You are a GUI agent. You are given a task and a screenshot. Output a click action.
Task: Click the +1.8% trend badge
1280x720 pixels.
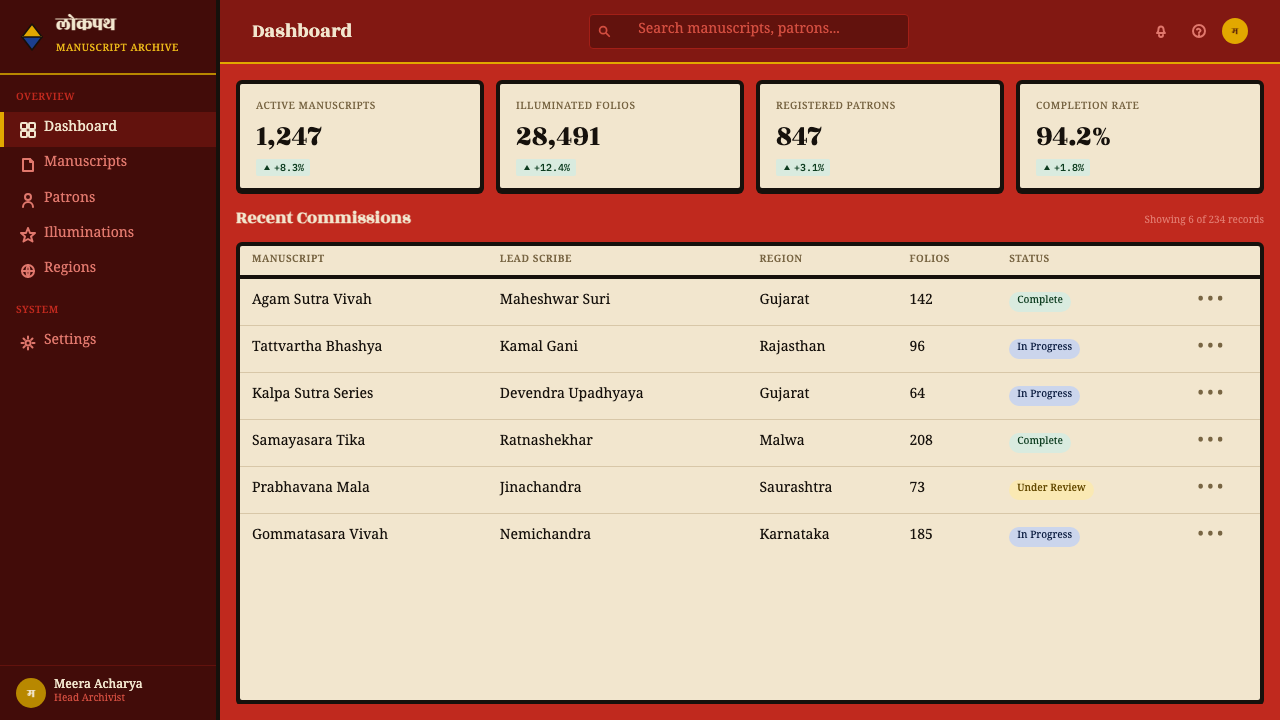[x=1063, y=168]
